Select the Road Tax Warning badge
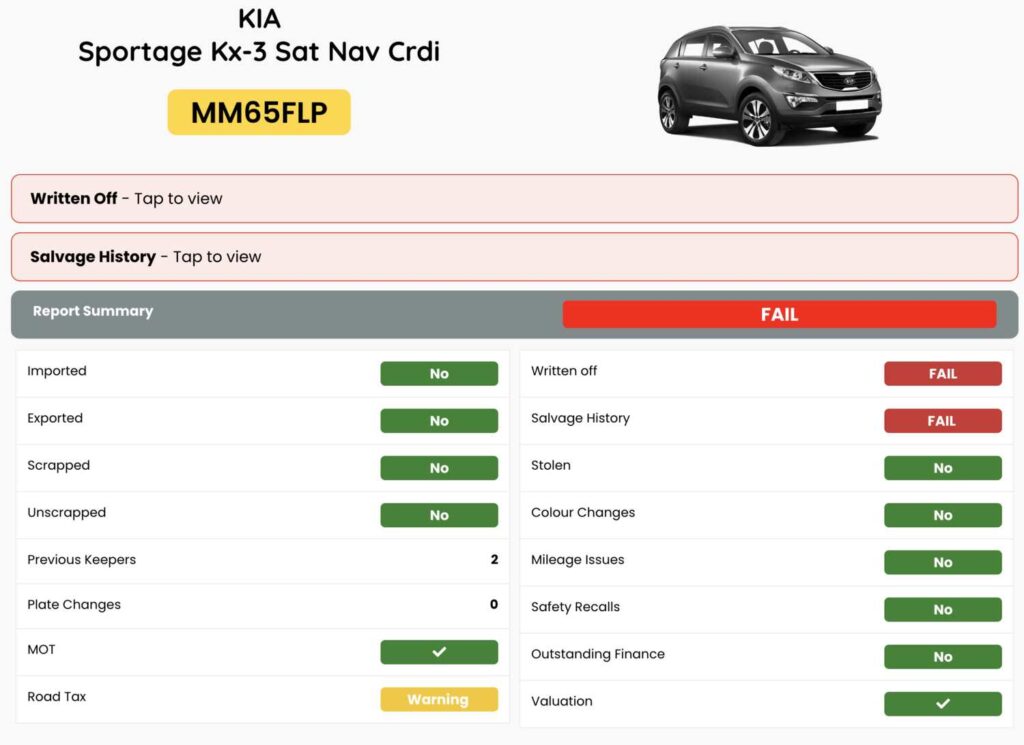Screen dimensions: 1024x745 (438, 699)
